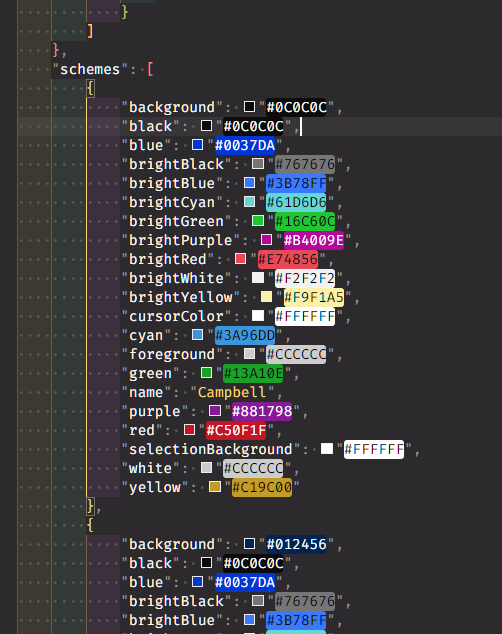Screen dimensions: 502x634
Task: Click the "cursorColor" key
Action: (x=176, y=316)
